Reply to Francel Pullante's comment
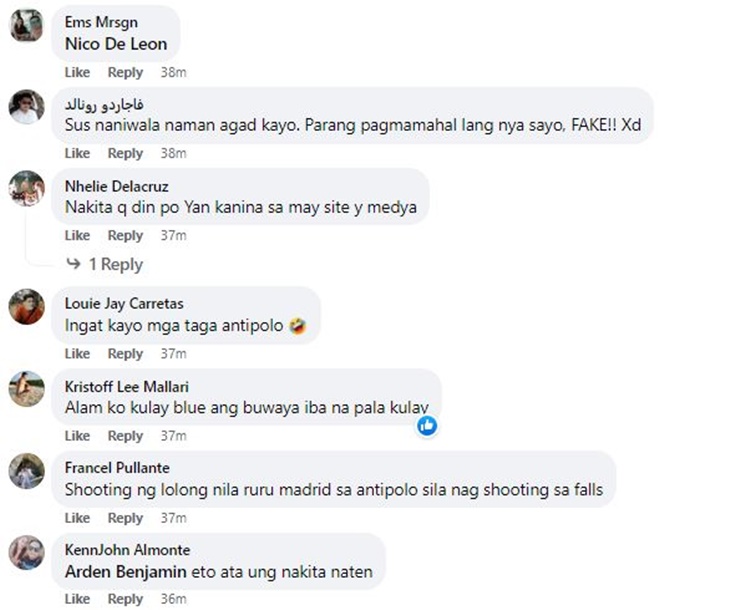 (125, 518)
